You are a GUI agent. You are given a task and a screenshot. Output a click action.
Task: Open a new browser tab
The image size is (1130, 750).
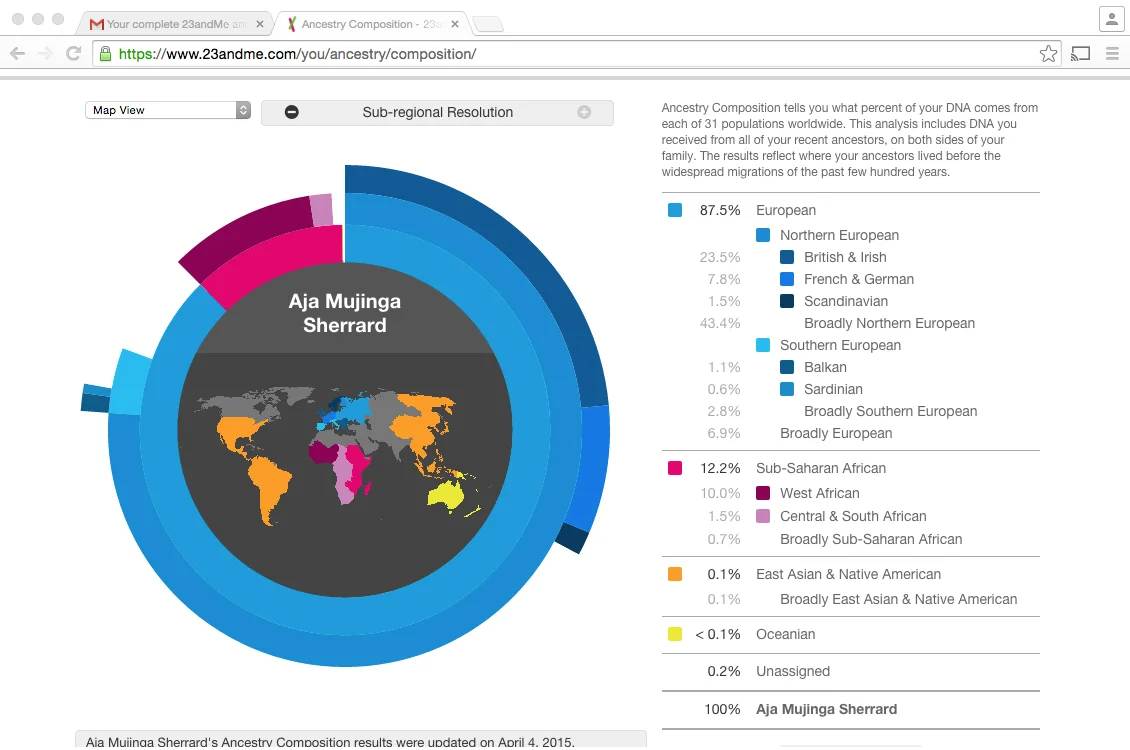click(x=488, y=24)
